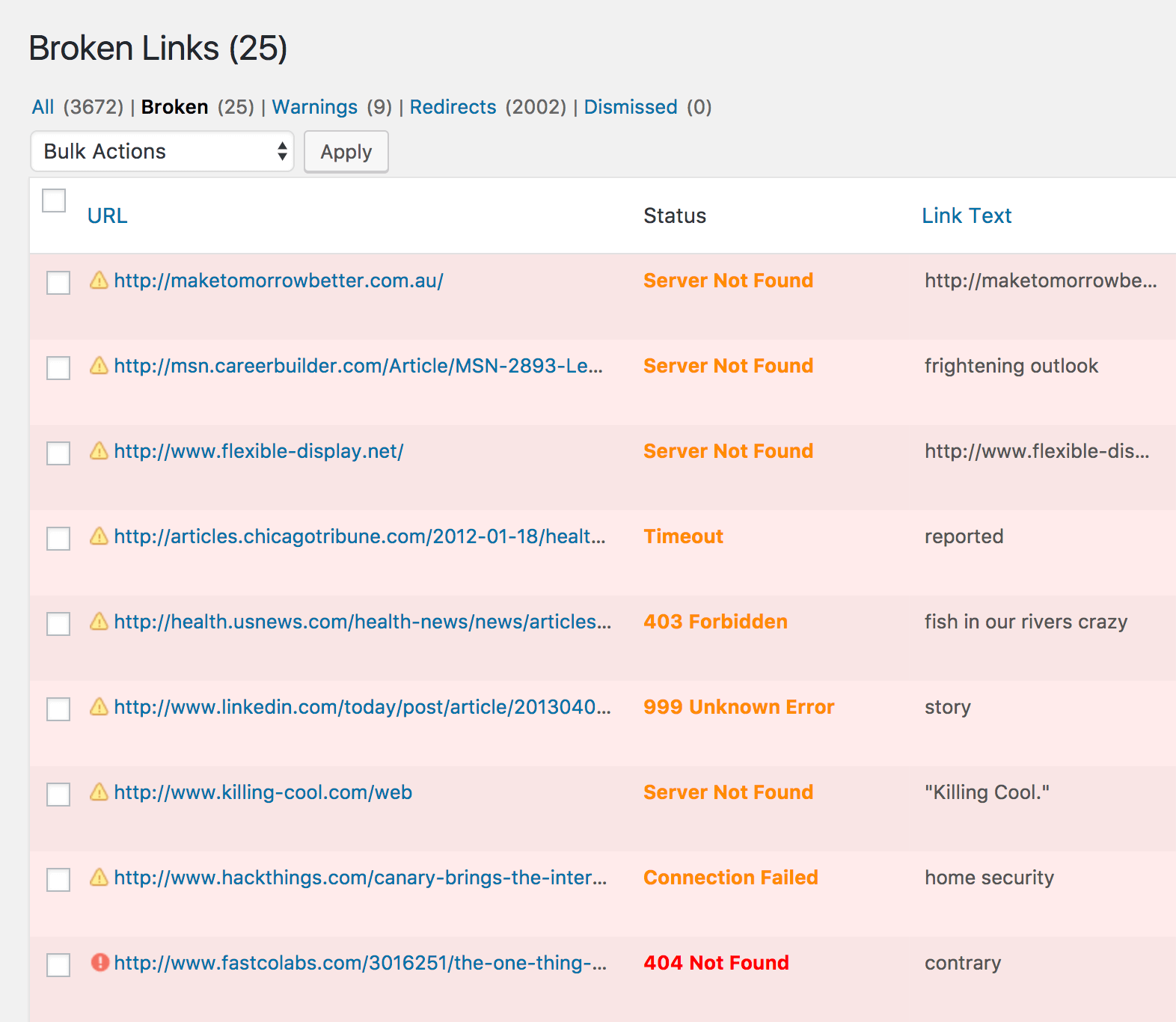Click warning icon beside msn.careerbuilder.com link
The width and height of the screenshot is (1176, 1022).
point(99,365)
